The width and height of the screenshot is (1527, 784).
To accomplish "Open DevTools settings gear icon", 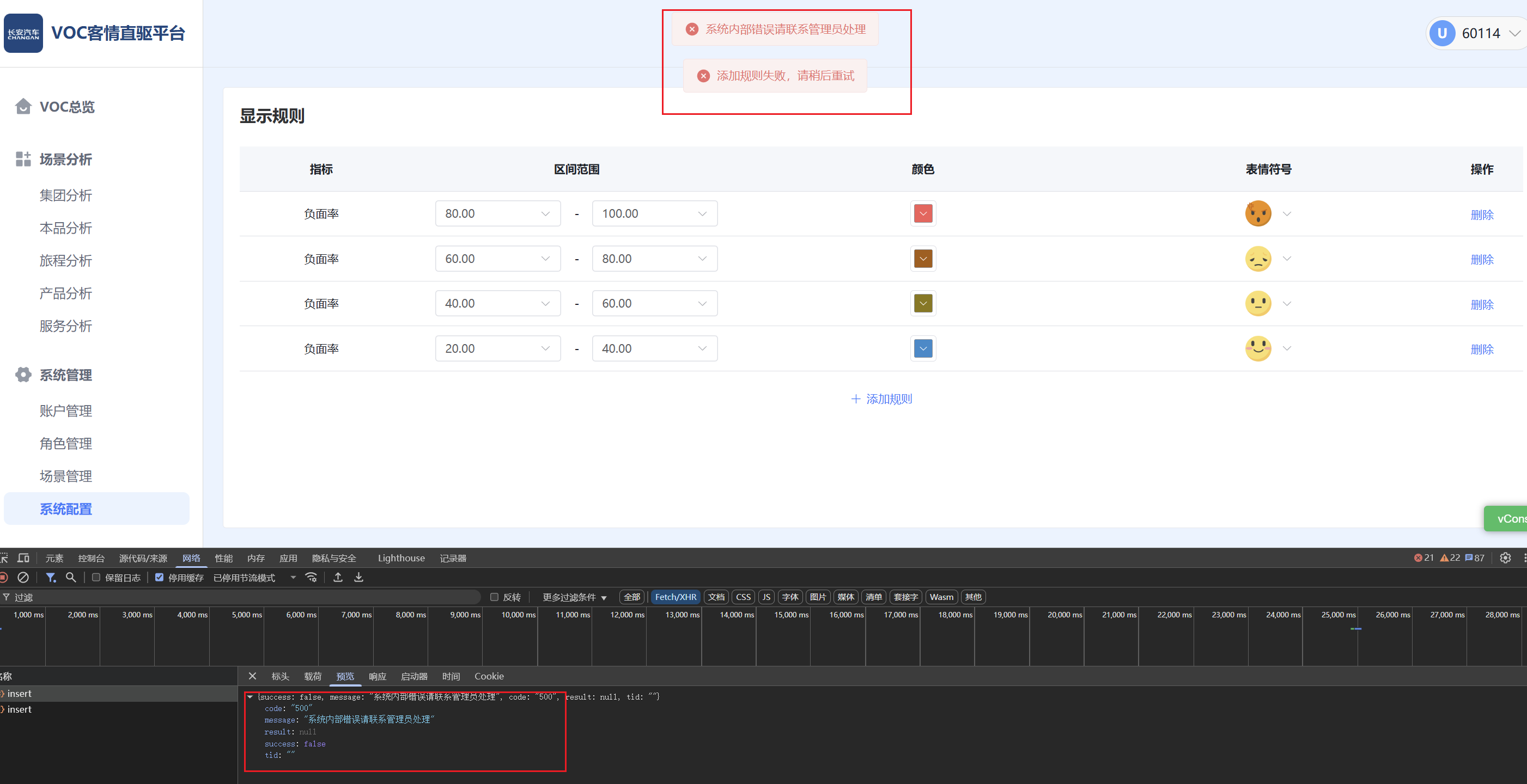I will click(1505, 558).
